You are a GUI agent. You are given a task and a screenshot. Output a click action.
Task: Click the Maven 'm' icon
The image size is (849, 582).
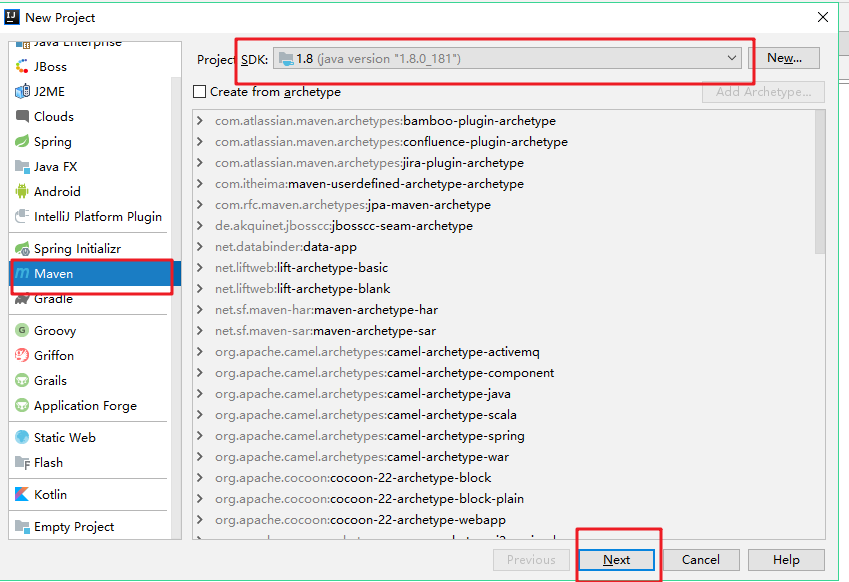pyautogui.click(x=22, y=273)
